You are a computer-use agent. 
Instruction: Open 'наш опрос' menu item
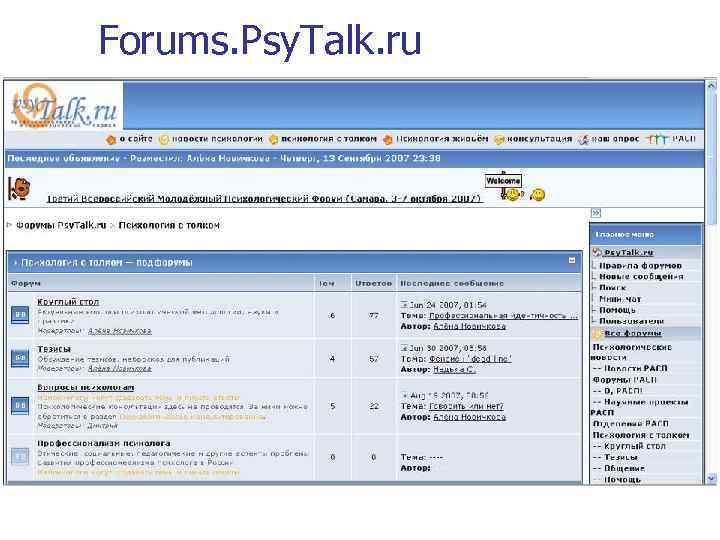click(x=615, y=139)
